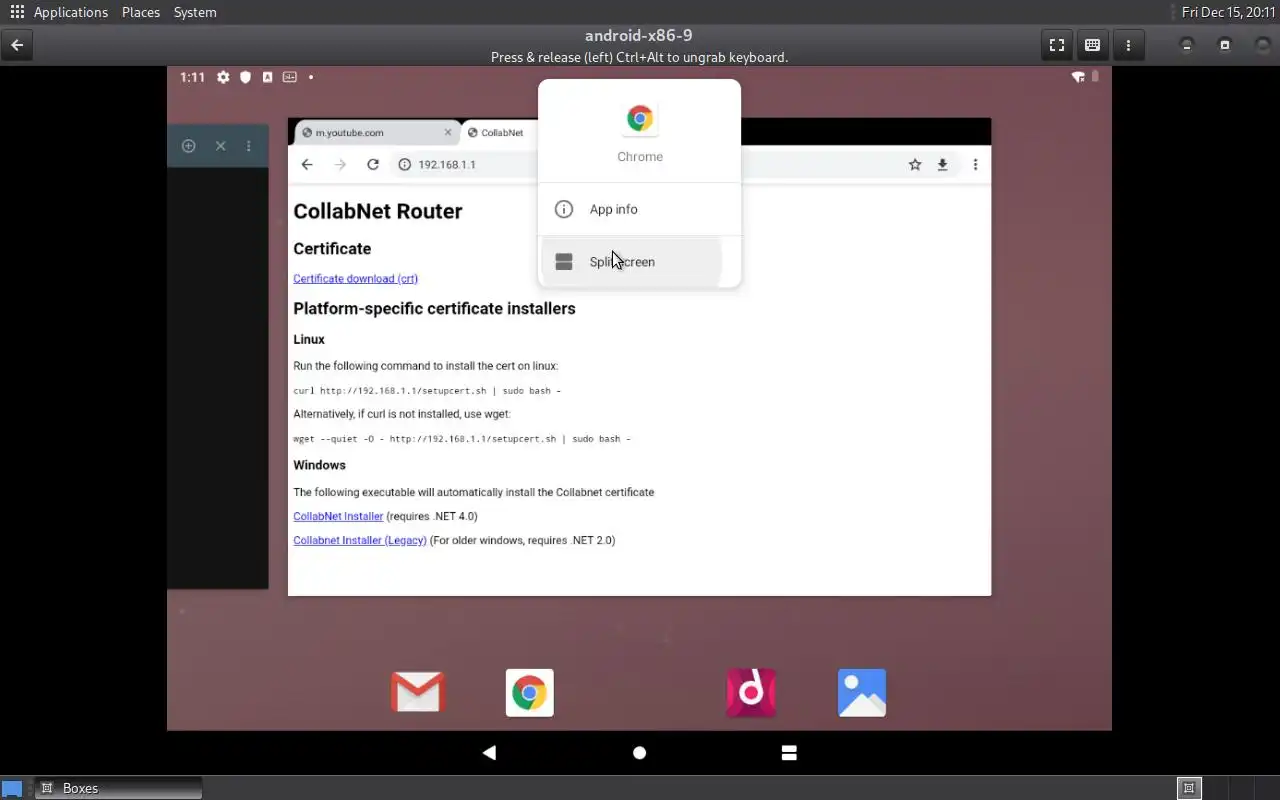The width and height of the screenshot is (1280, 800).
Task: Open the System menu
Action: pyautogui.click(x=195, y=12)
